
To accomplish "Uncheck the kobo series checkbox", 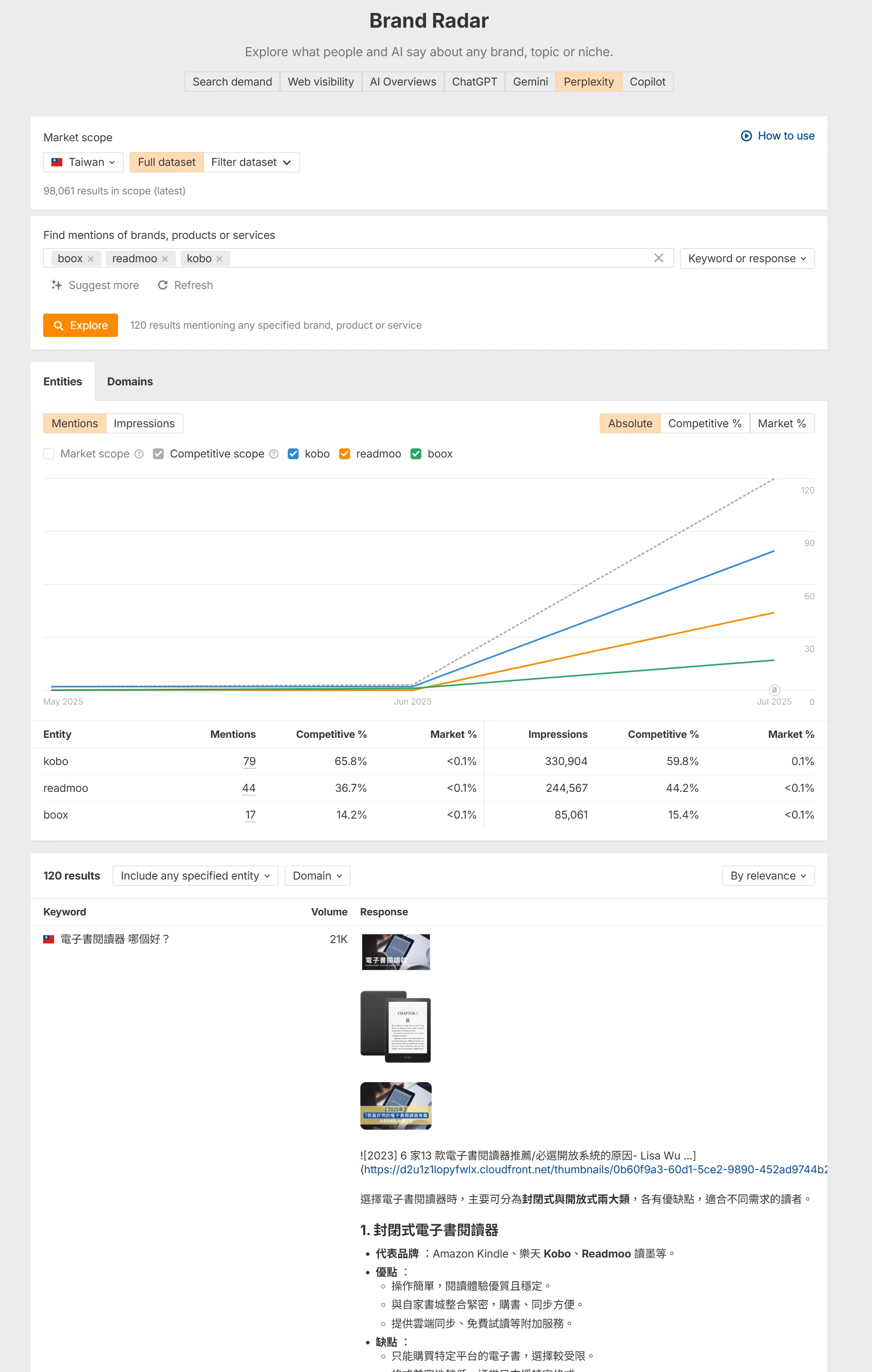I will coord(293,454).
